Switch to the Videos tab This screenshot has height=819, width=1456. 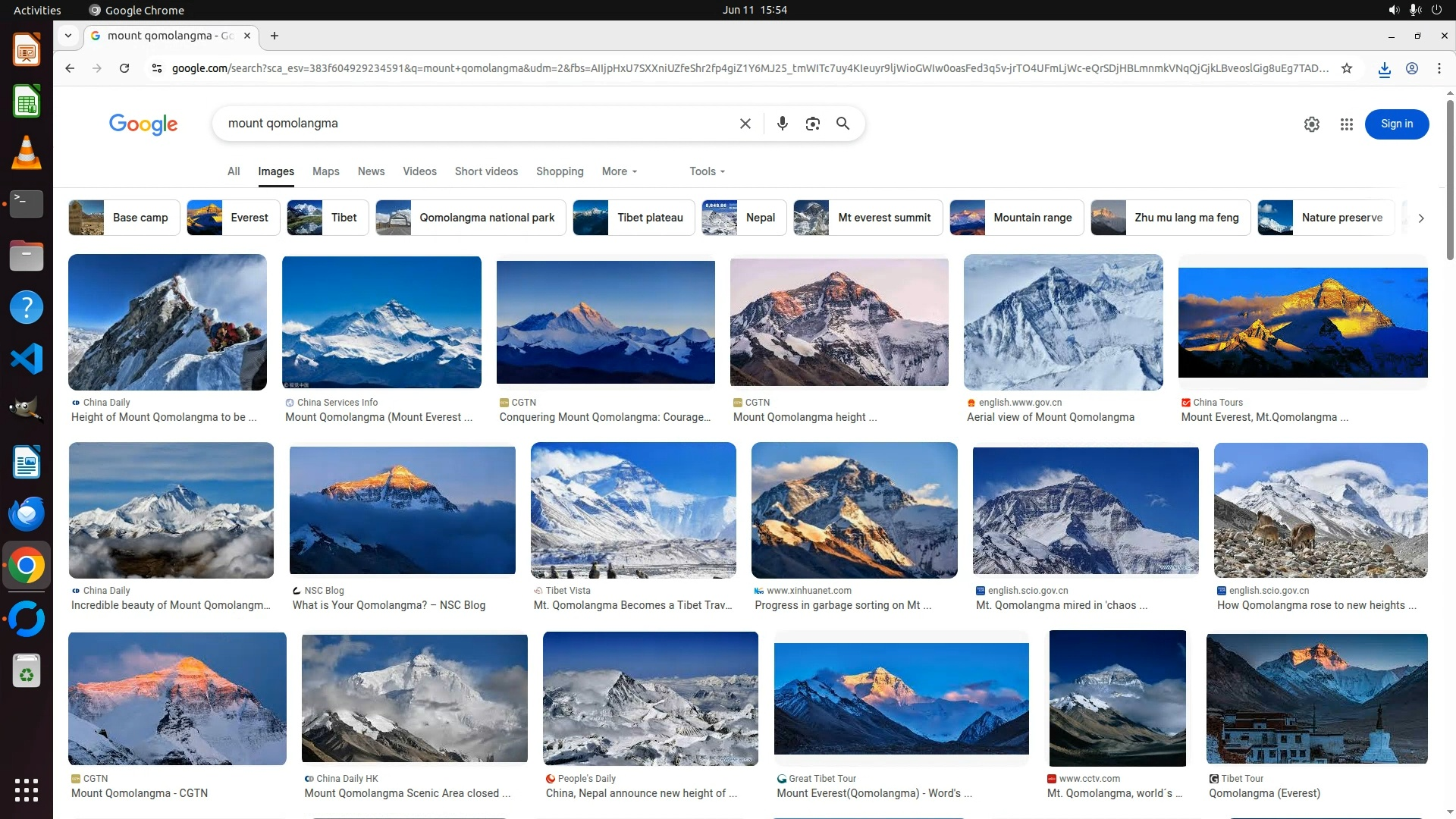pyautogui.click(x=419, y=171)
